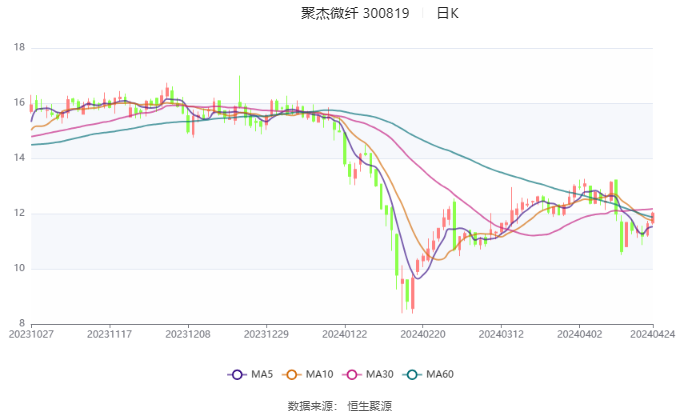Click the pink MA30 legend circle marker
The height and width of the screenshot is (413, 680).
(x=354, y=374)
